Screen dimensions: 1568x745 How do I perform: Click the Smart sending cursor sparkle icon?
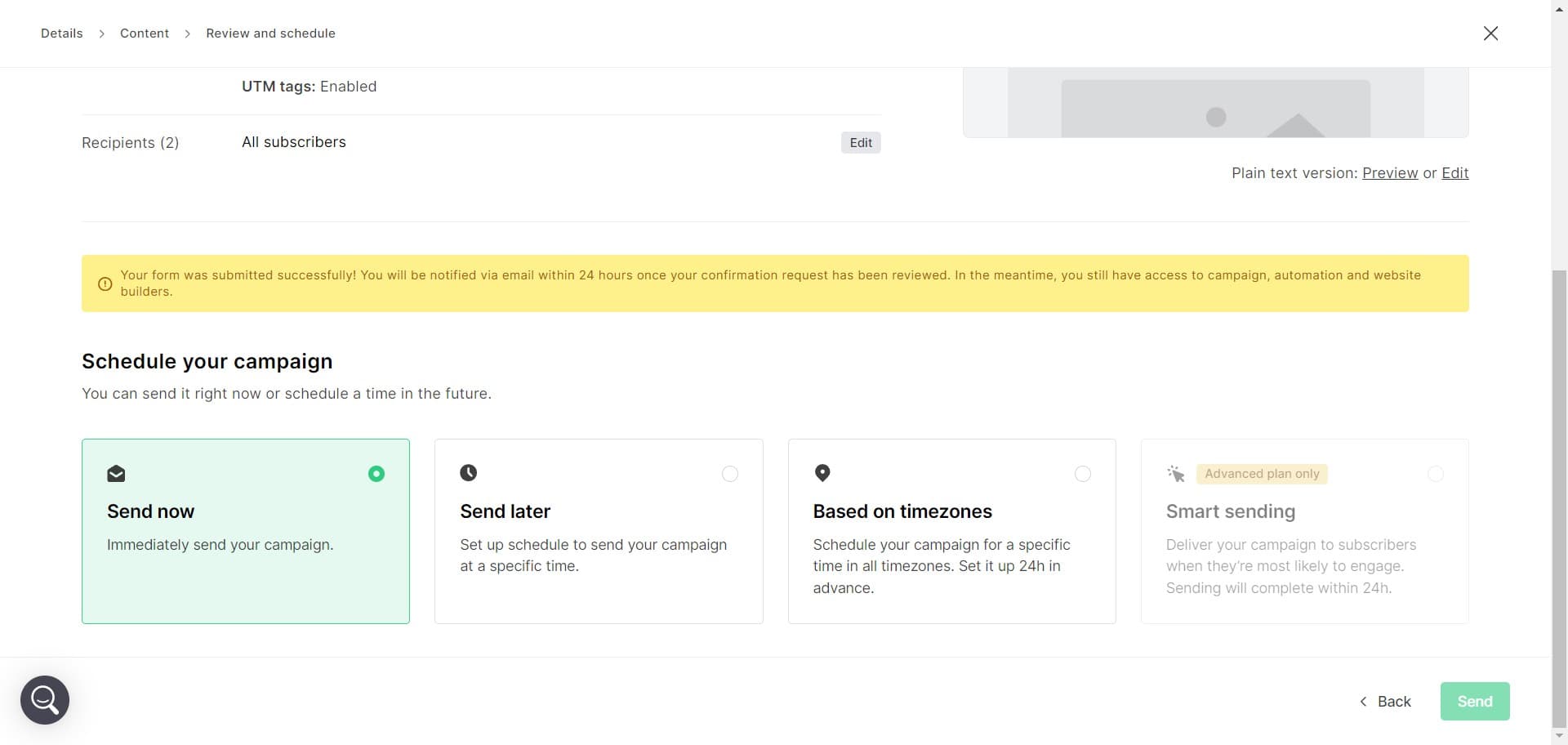click(x=1175, y=474)
